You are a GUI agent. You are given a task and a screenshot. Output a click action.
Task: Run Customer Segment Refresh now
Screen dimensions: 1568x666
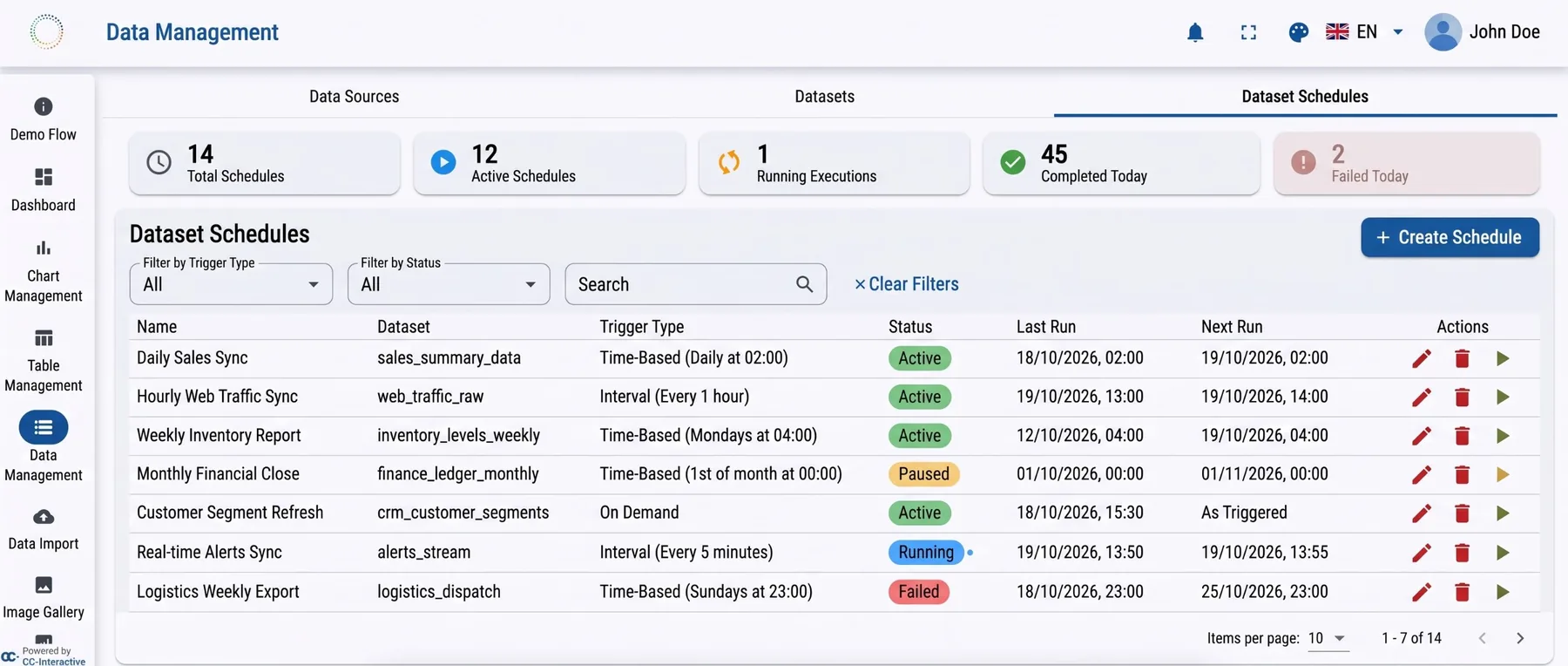pyautogui.click(x=1503, y=513)
